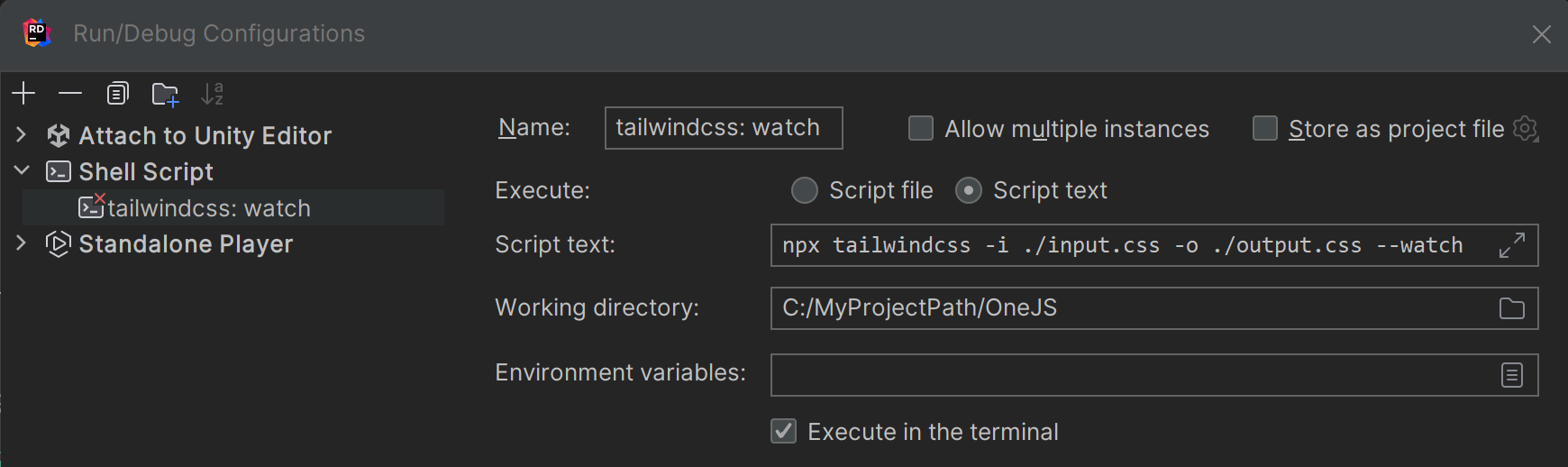This screenshot has height=467, width=1568.
Task: Open the Store as project file settings gear
Action: [1526, 129]
